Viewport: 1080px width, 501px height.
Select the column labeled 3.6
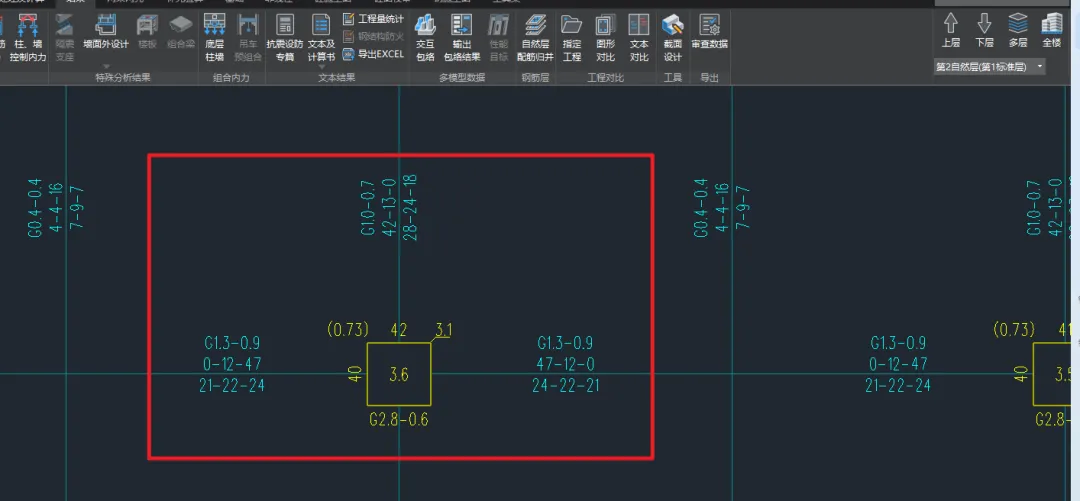pos(399,374)
